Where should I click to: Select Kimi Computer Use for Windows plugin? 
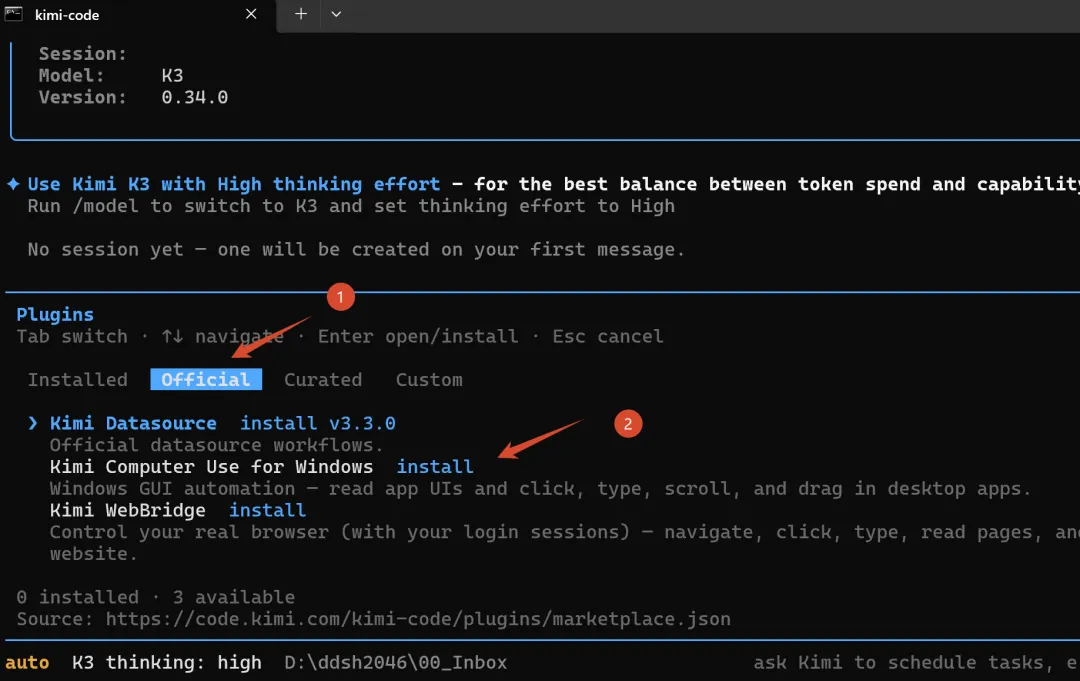click(x=211, y=467)
